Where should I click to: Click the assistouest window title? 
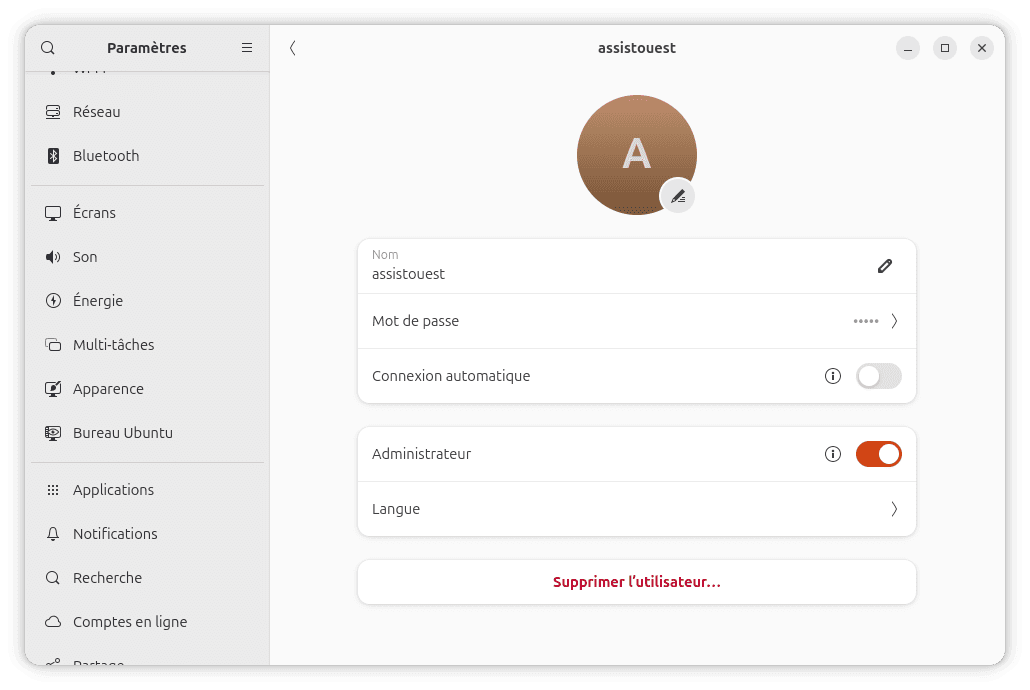pos(637,48)
